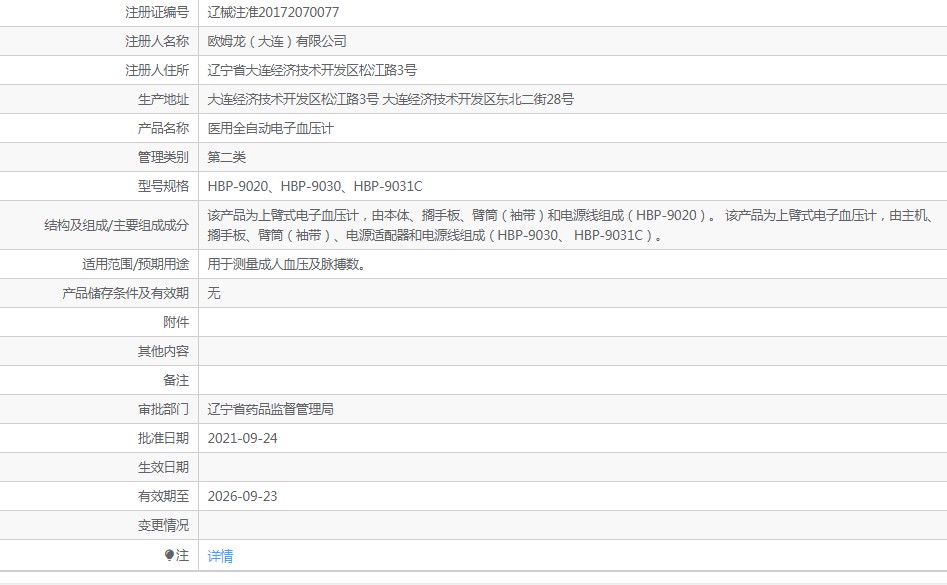Select the 无 value for storage conditions
Viewport: 947px width, 585px height.
pyautogui.click(x=214, y=293)
